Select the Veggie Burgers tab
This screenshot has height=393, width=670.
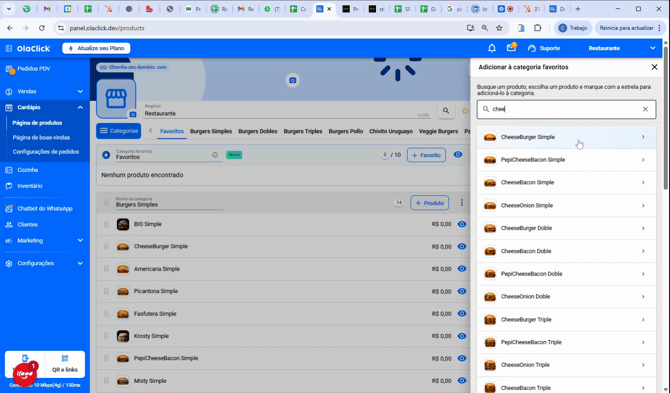coord(438,131)
